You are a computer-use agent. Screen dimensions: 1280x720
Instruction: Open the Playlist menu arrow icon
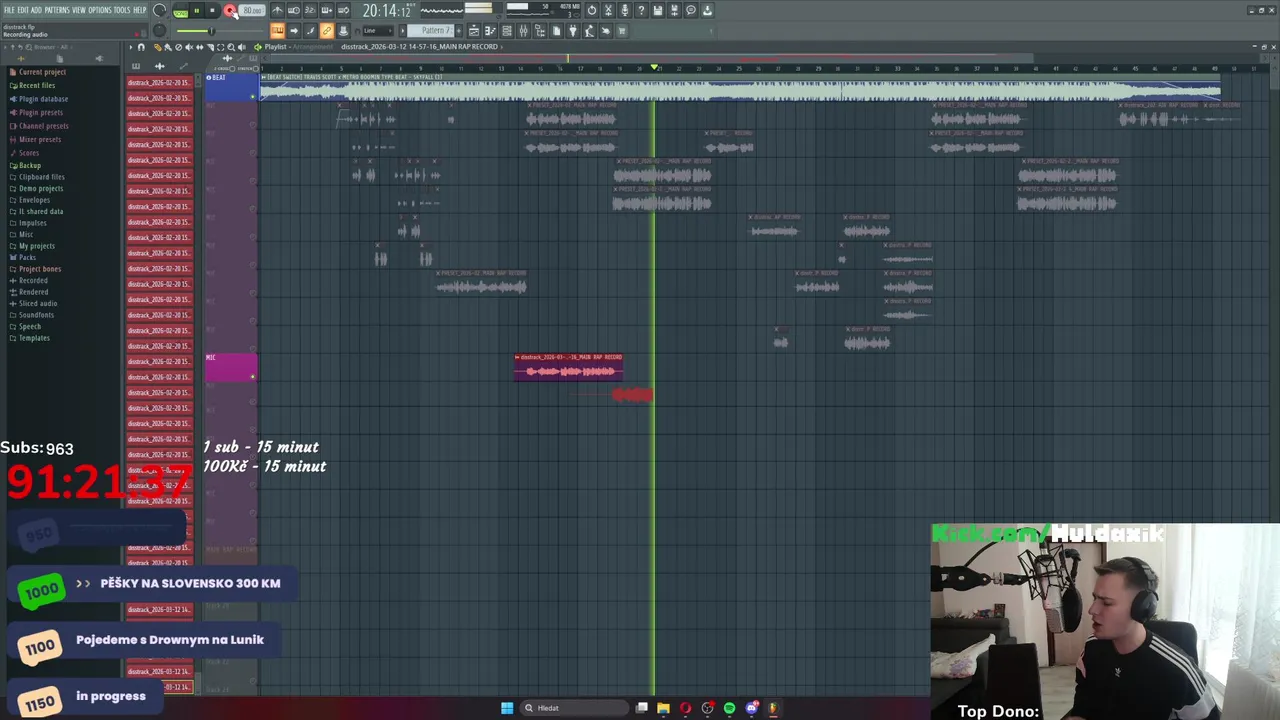point(131,47)
